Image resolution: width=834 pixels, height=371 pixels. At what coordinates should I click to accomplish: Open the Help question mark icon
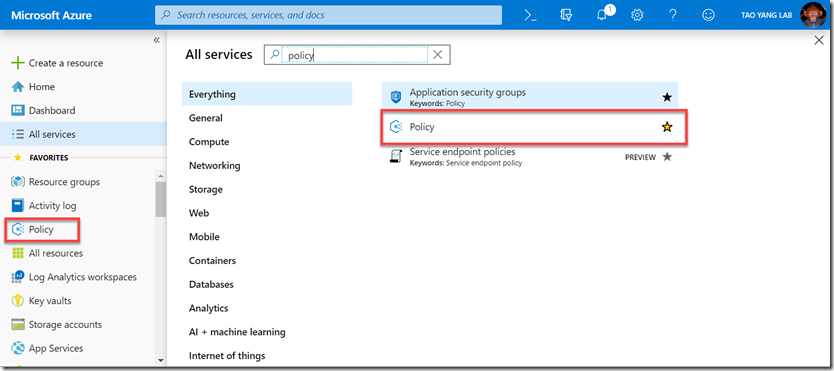[673, 15]
